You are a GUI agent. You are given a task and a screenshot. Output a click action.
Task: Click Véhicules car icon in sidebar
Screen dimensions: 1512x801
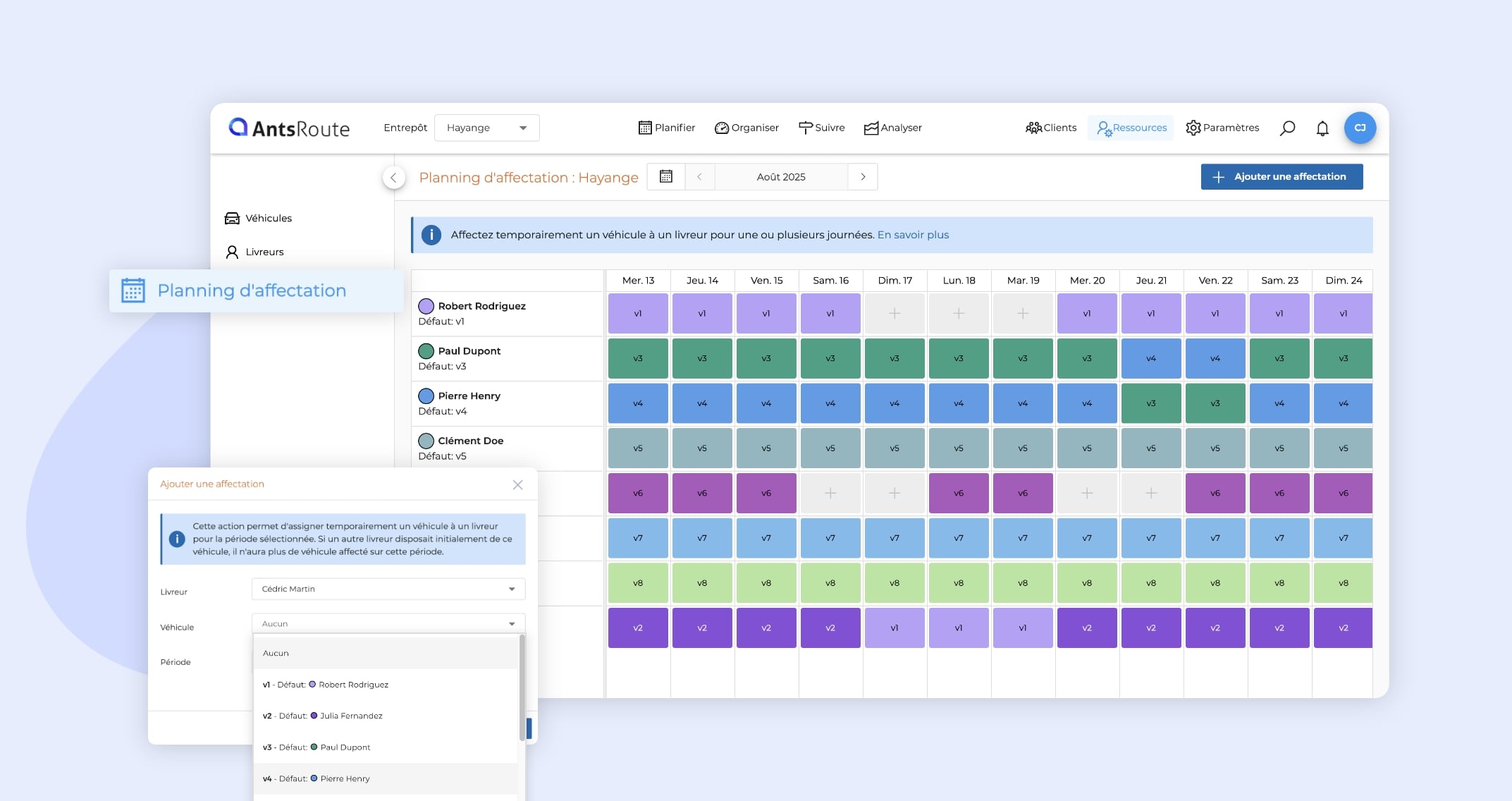pos(232,218)
